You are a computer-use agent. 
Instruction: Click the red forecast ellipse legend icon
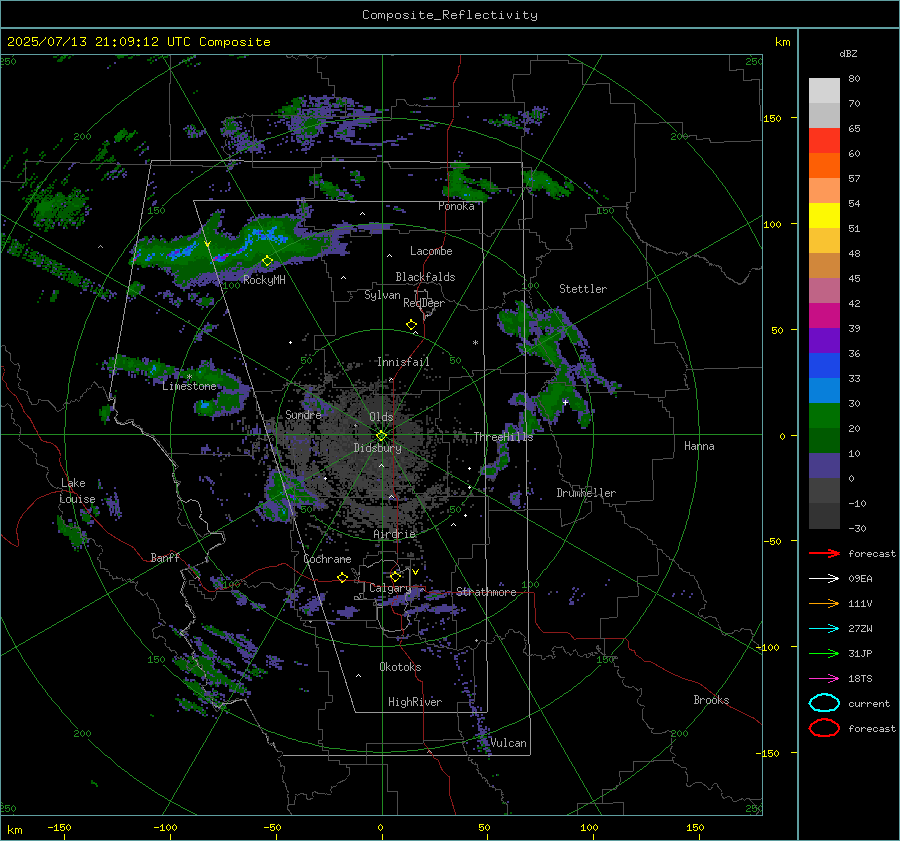(x=824, y=728)
